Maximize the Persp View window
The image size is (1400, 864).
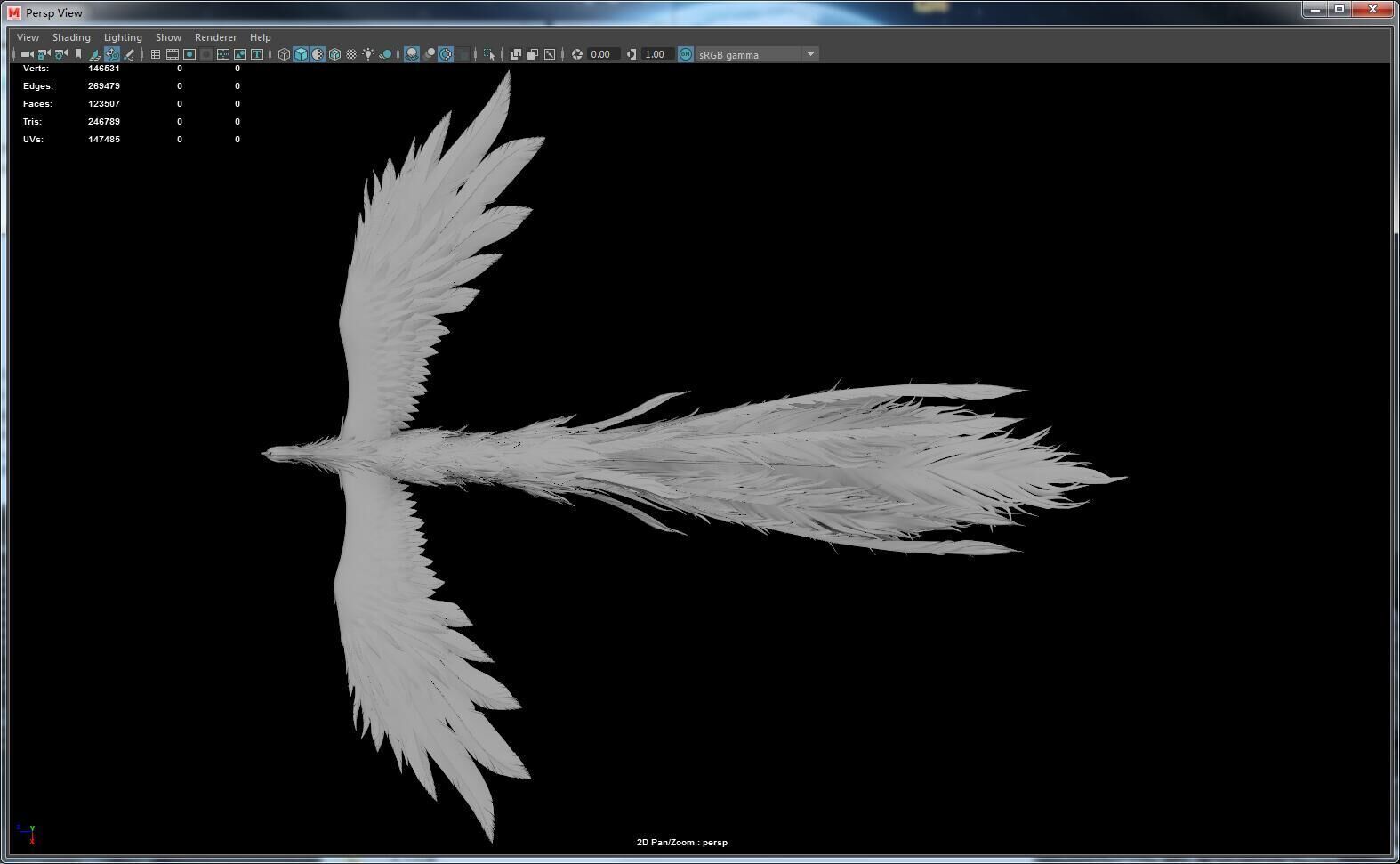(1340, 9)
